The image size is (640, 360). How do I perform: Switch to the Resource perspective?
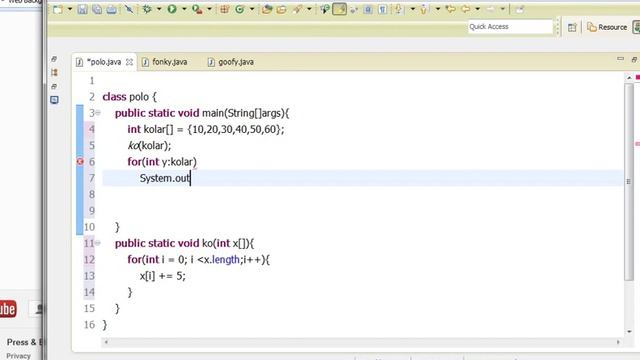pos(607,27)
